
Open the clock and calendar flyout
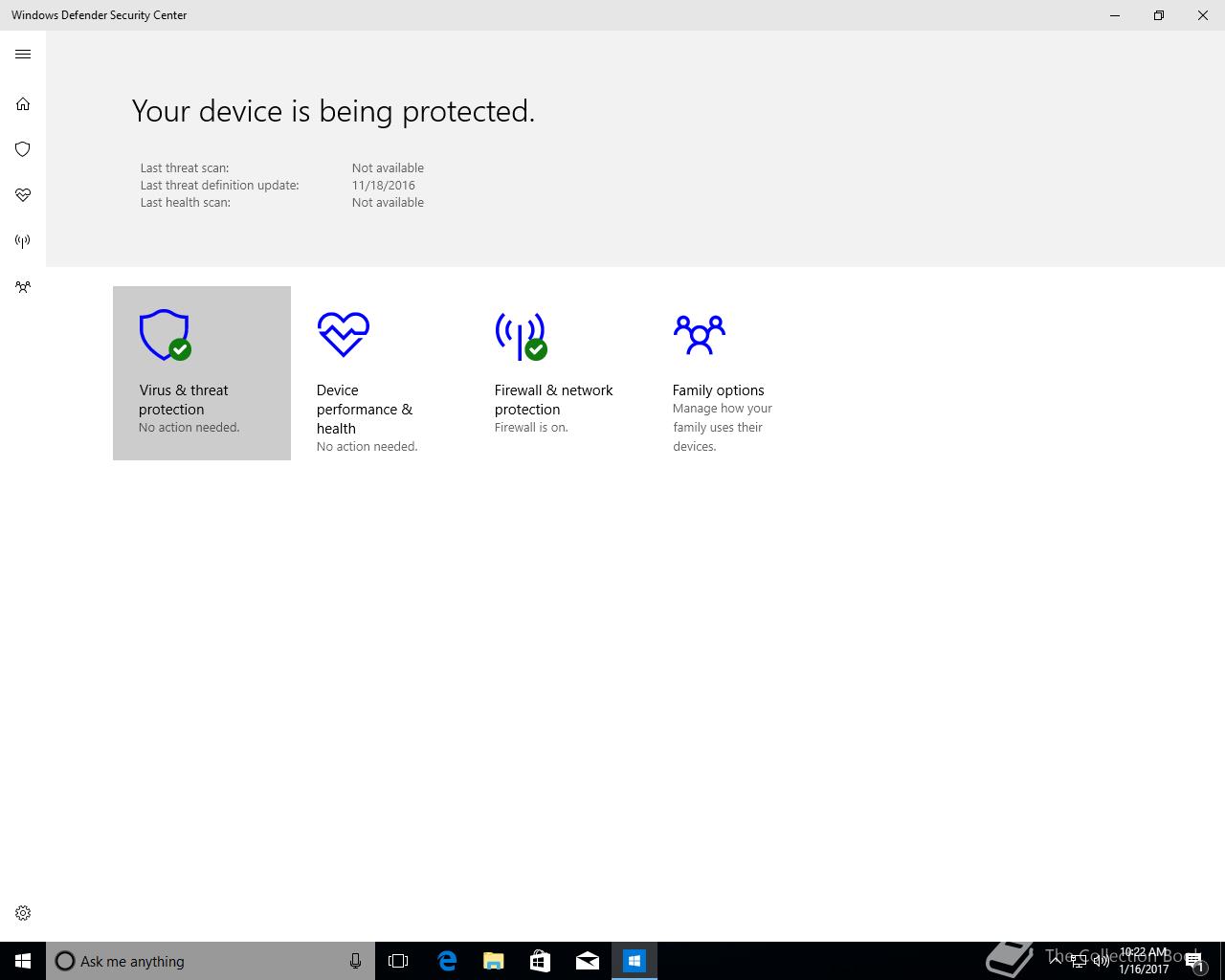[1144, 961]
